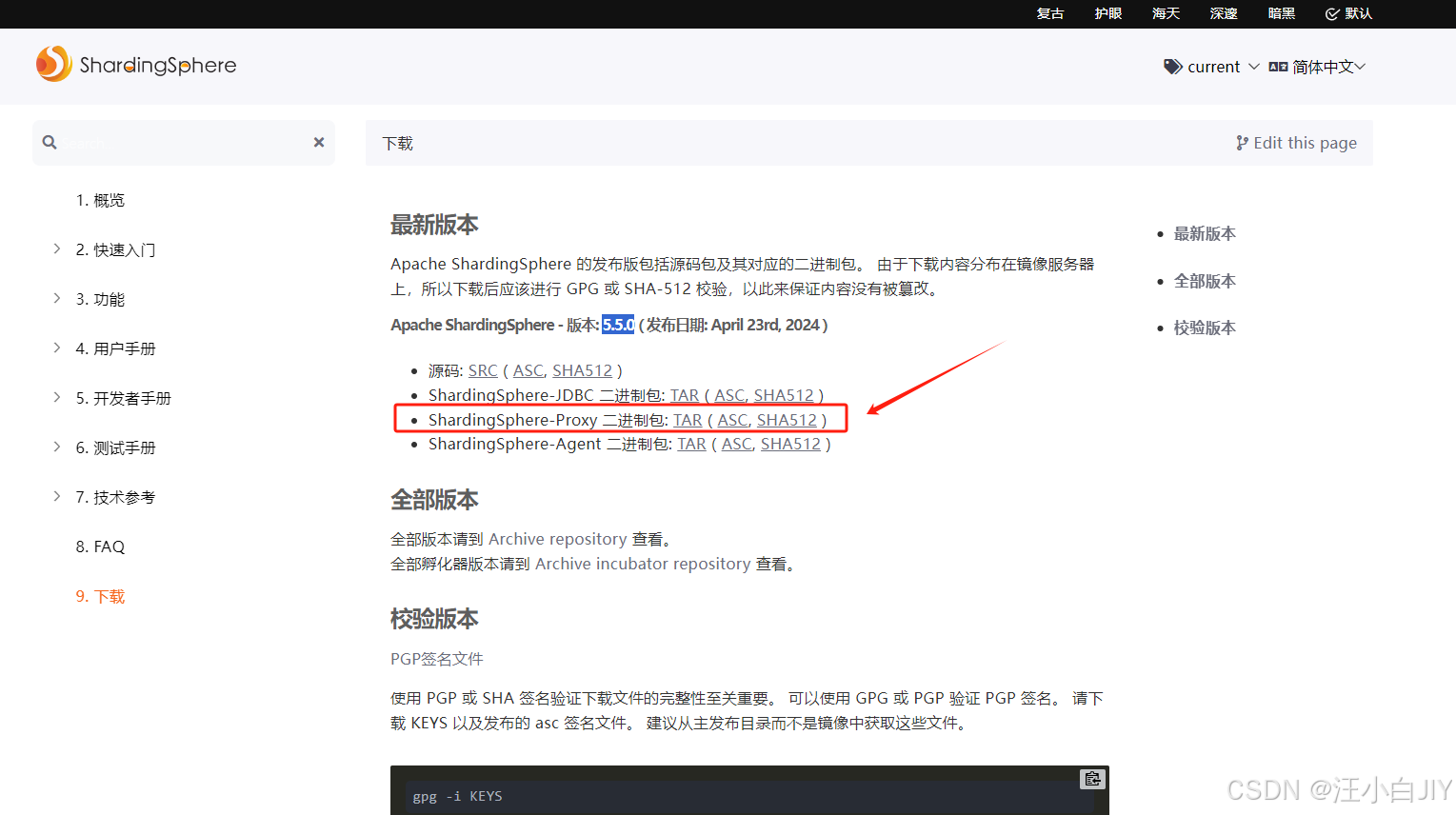Expand the 5. 开发者手册 chevron
The height and width of the screenshot is (815, 1456).
[x=56, y=397]
